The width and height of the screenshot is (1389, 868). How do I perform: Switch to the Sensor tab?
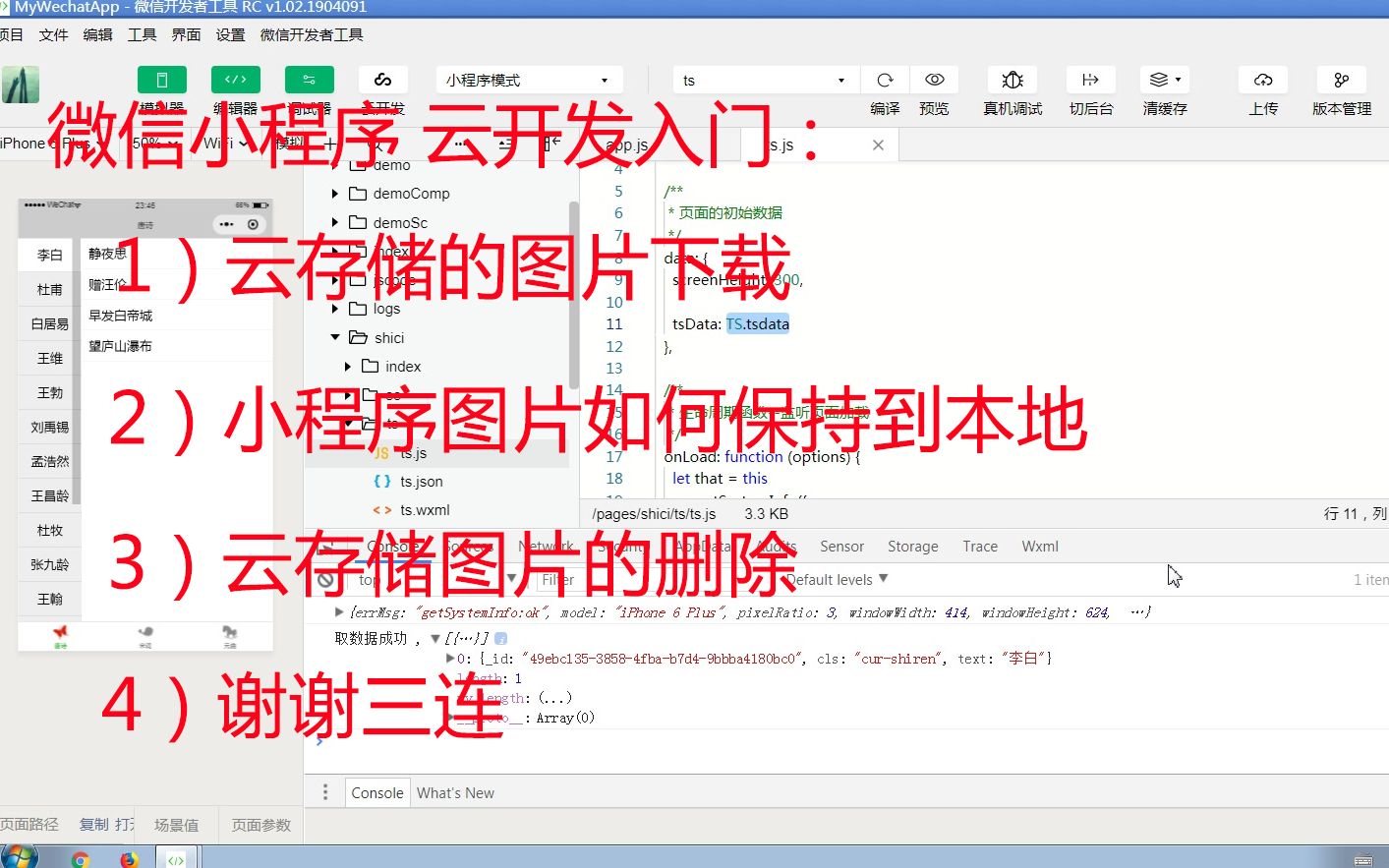(x=841, y=547)
